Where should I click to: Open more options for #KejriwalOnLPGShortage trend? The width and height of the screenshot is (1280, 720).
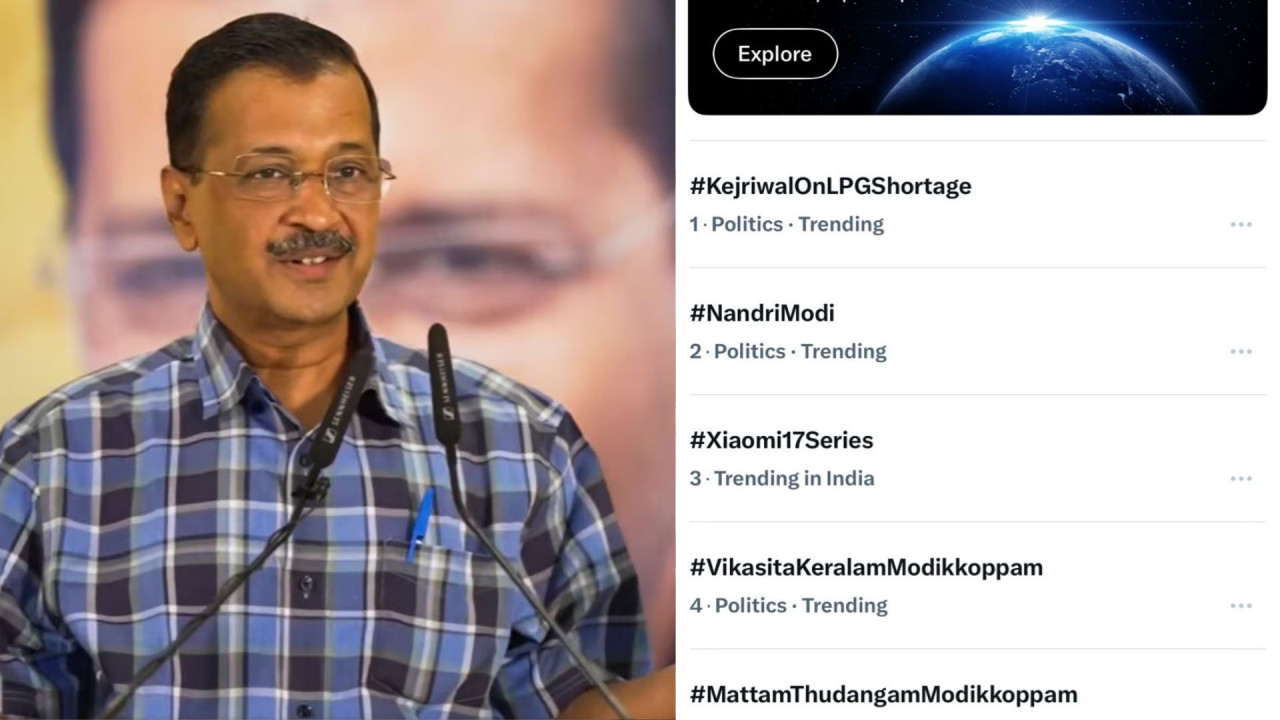click(x=1241, y=224)
